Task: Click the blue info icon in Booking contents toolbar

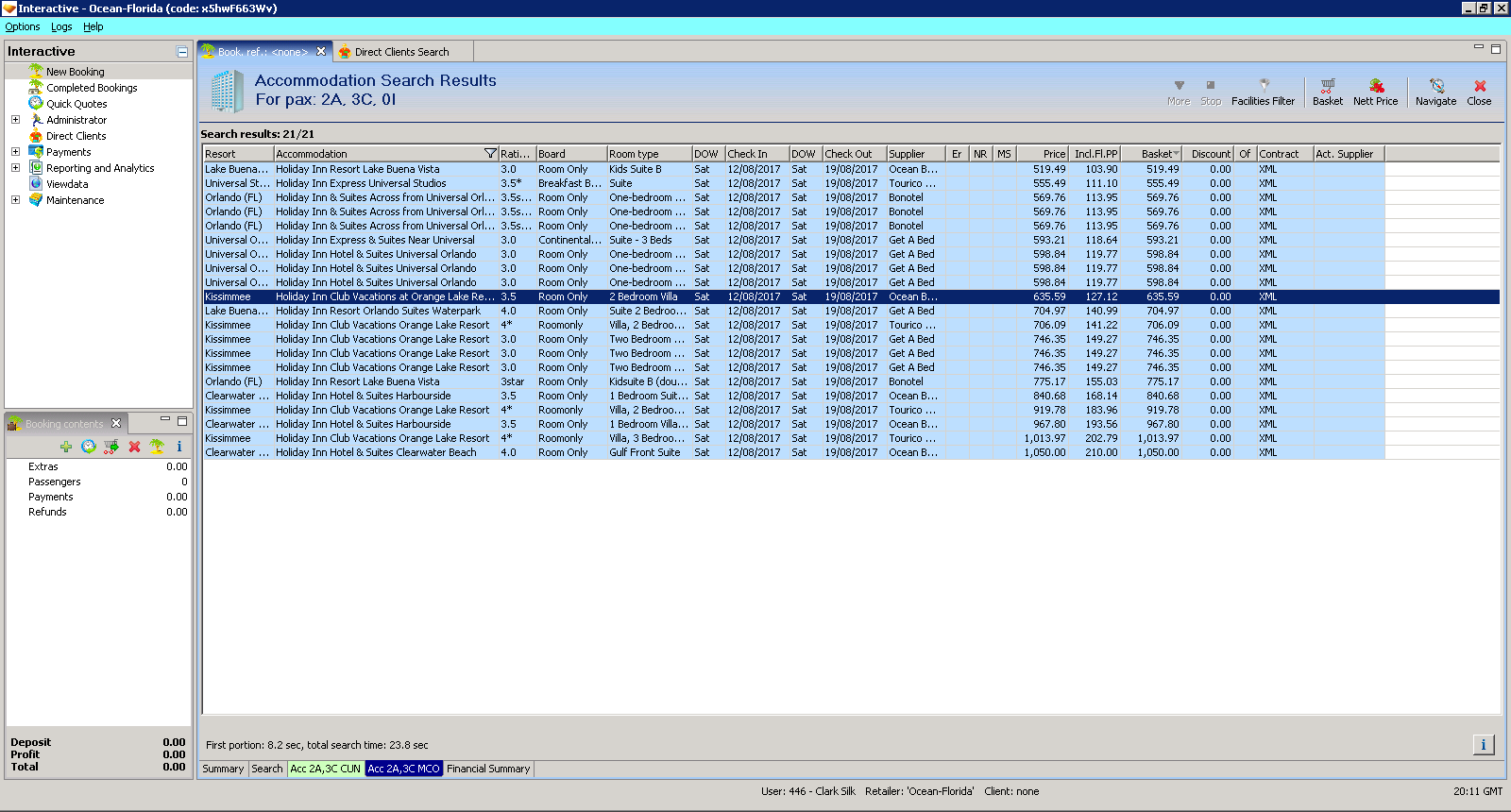Action: click(179, 447)
